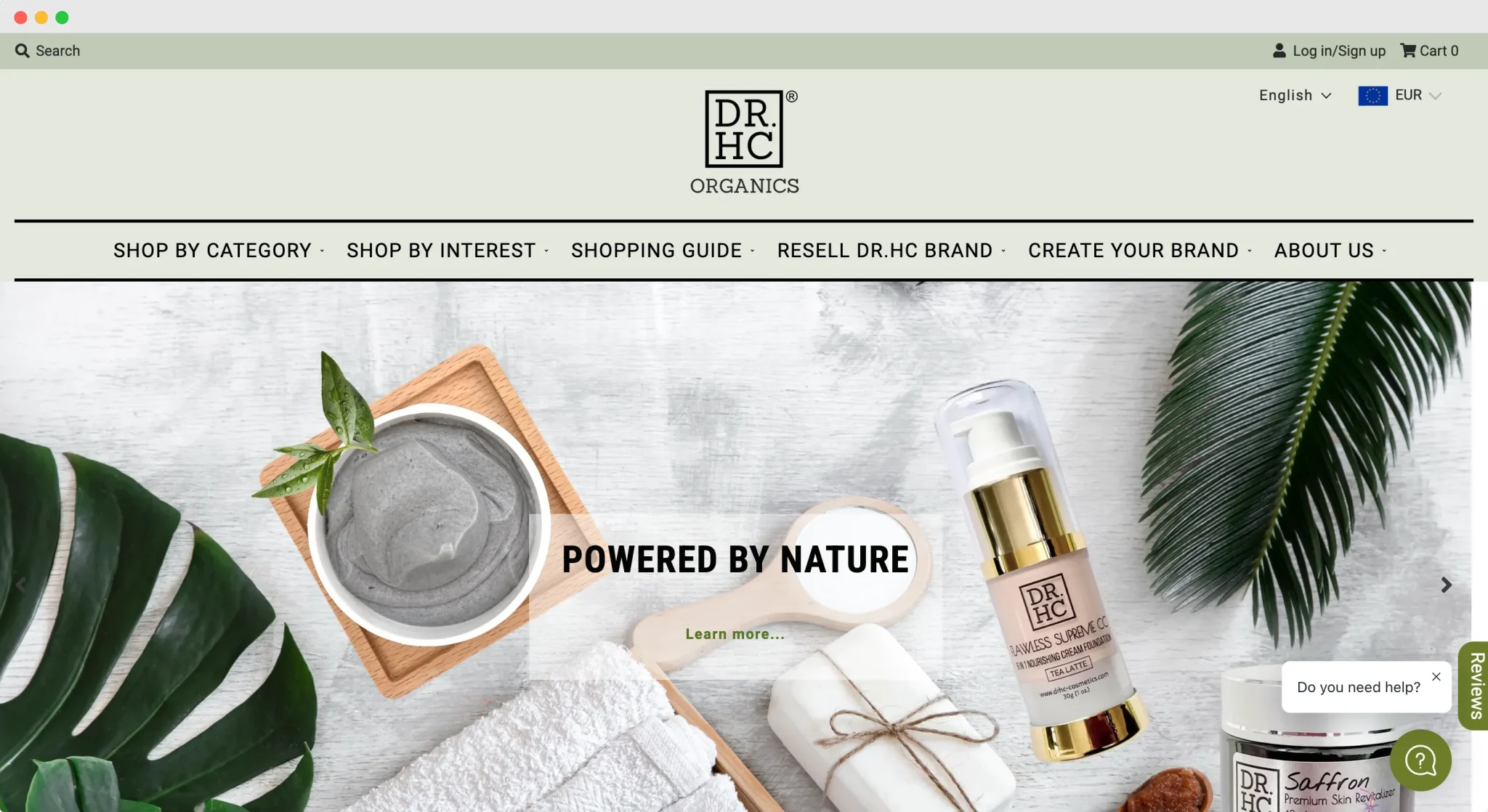Screen dimensions: 1488x812
Task: Go to previous slide arrow
Action: pos(21,585)
